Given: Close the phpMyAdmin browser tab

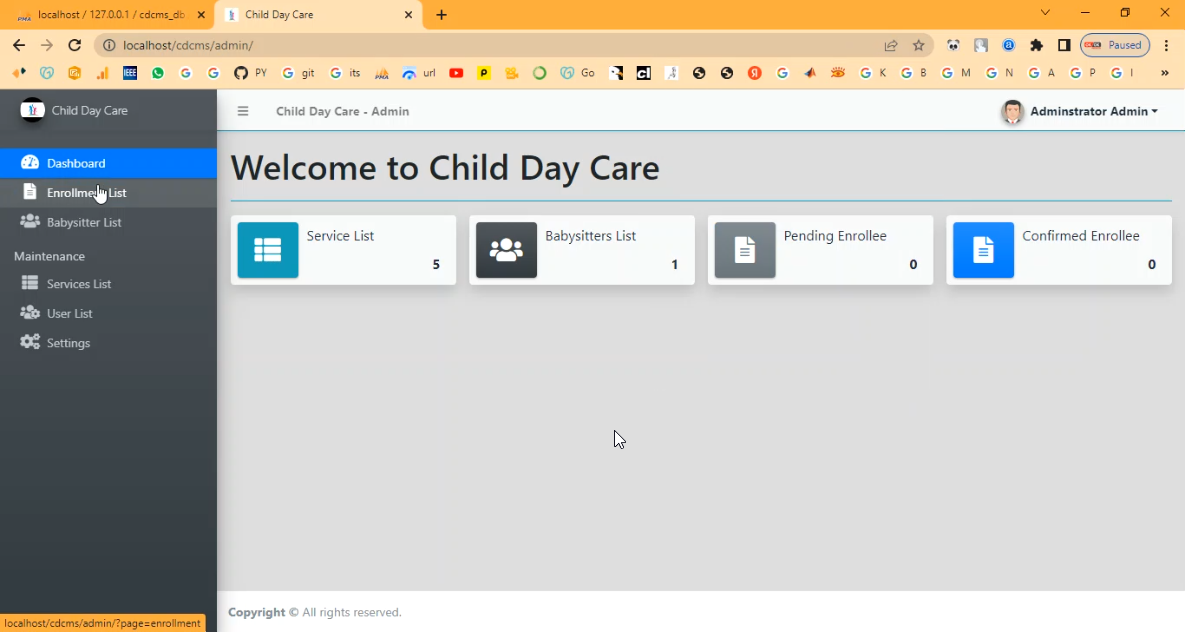Looking at the screenshot, I should pos(201,14).
